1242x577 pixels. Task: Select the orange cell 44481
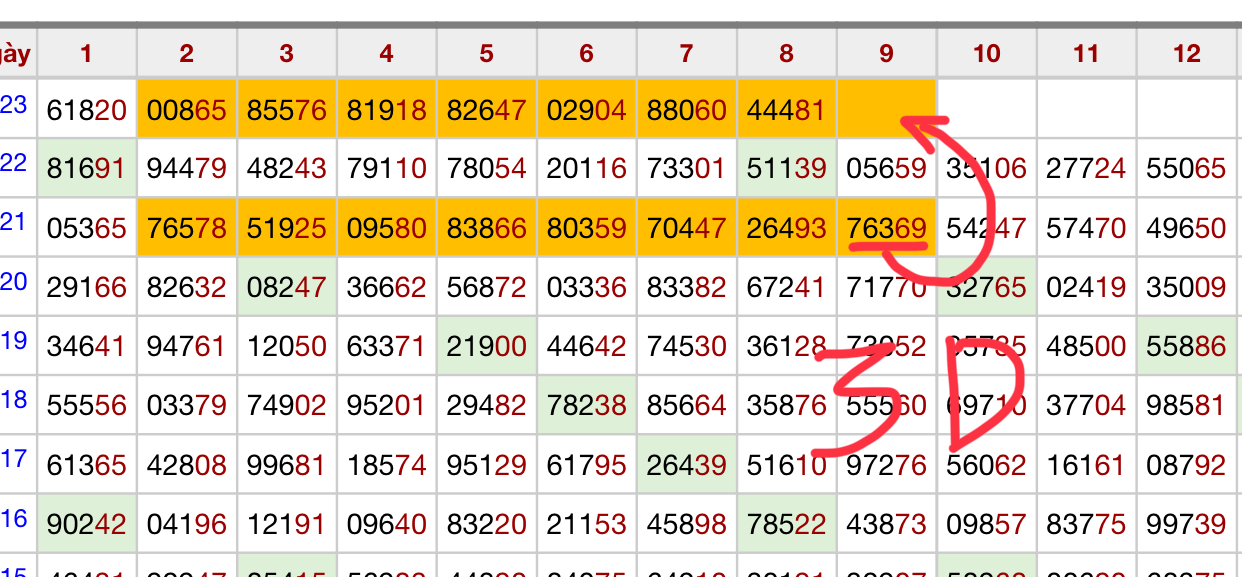(x=786, y=109)
